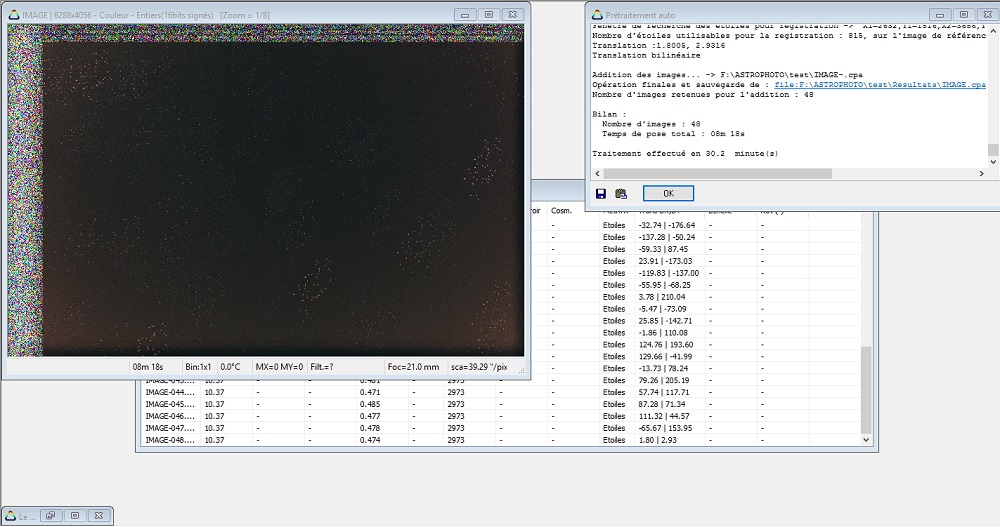Screen dimensions: 1000x527
Task: Click right arrow of log horizontal scrollbar
Action: [981, 173]
